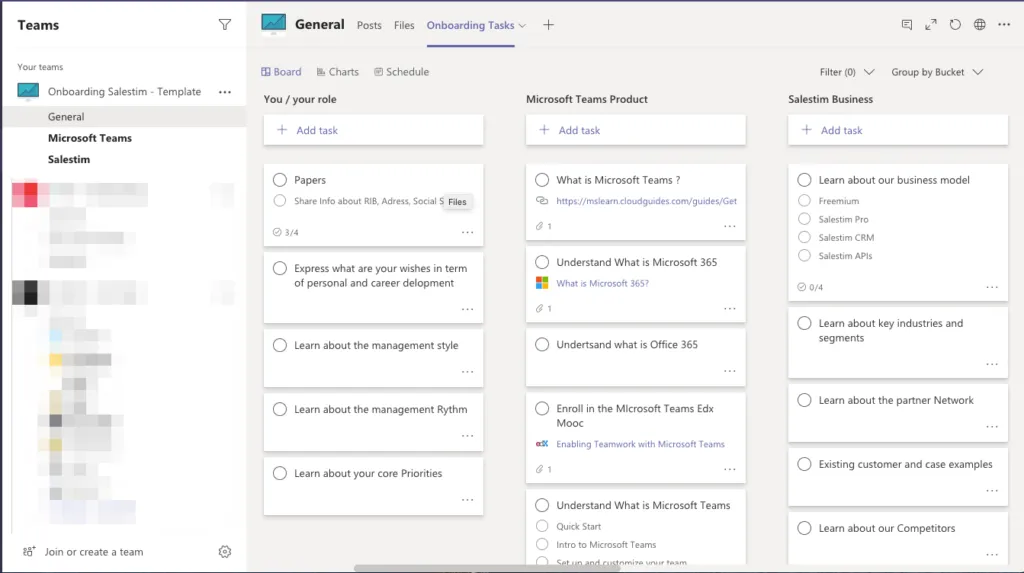Image resolution: width=1024 pixels, height=573 pixels.
Task: Complete Learn about key industries task
Action: coord(805,323)
